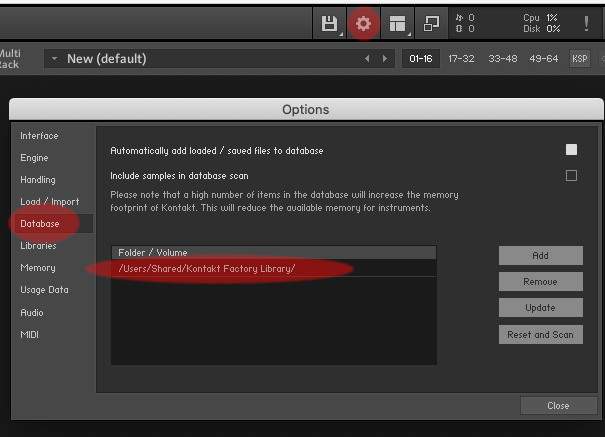
Task: Click the exclamation mark panic icon
Action: click(586, 23)
